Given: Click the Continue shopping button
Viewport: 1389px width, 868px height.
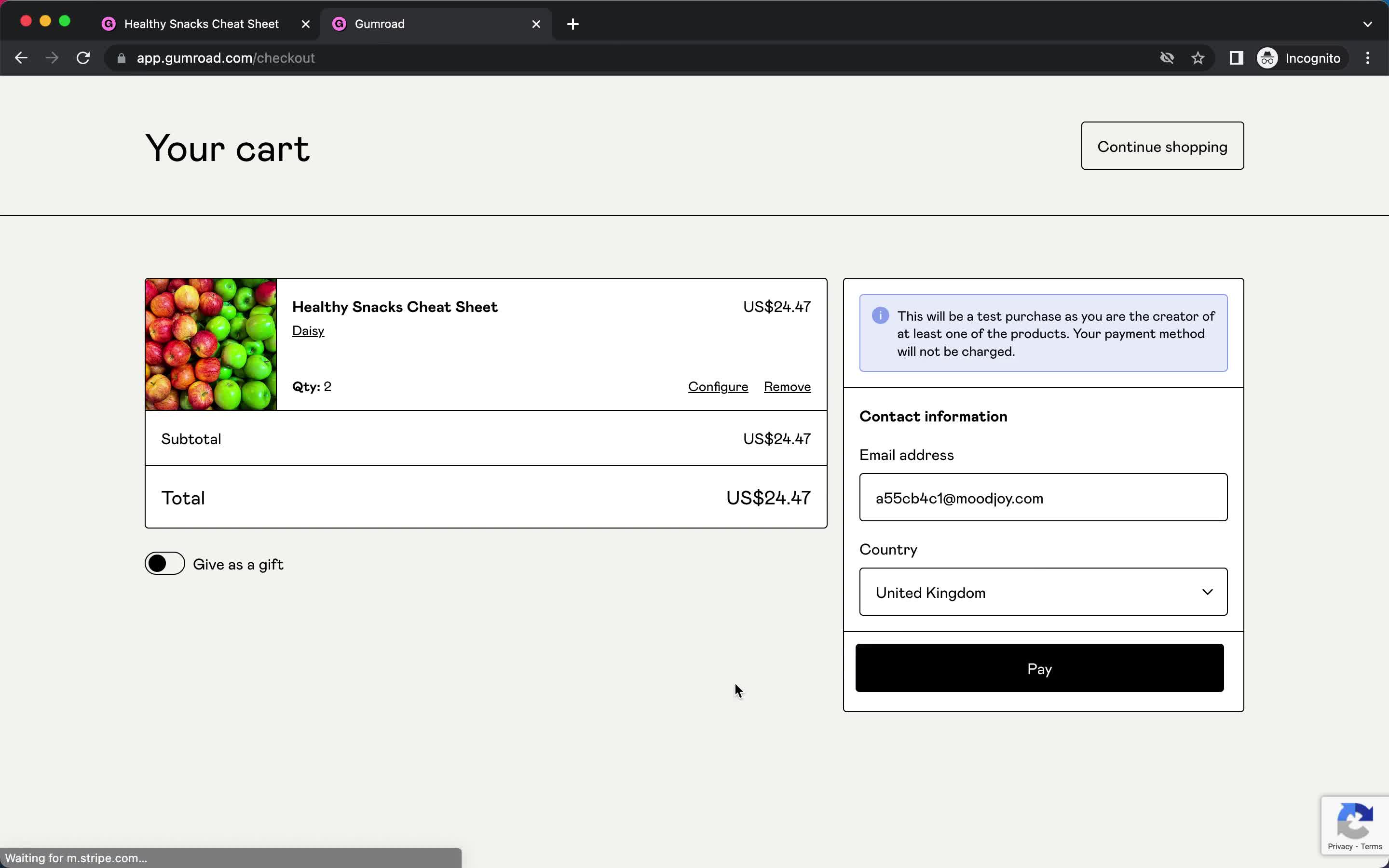Looking at the screenshot, I should pyautogui.click(x=1162, y=146).
